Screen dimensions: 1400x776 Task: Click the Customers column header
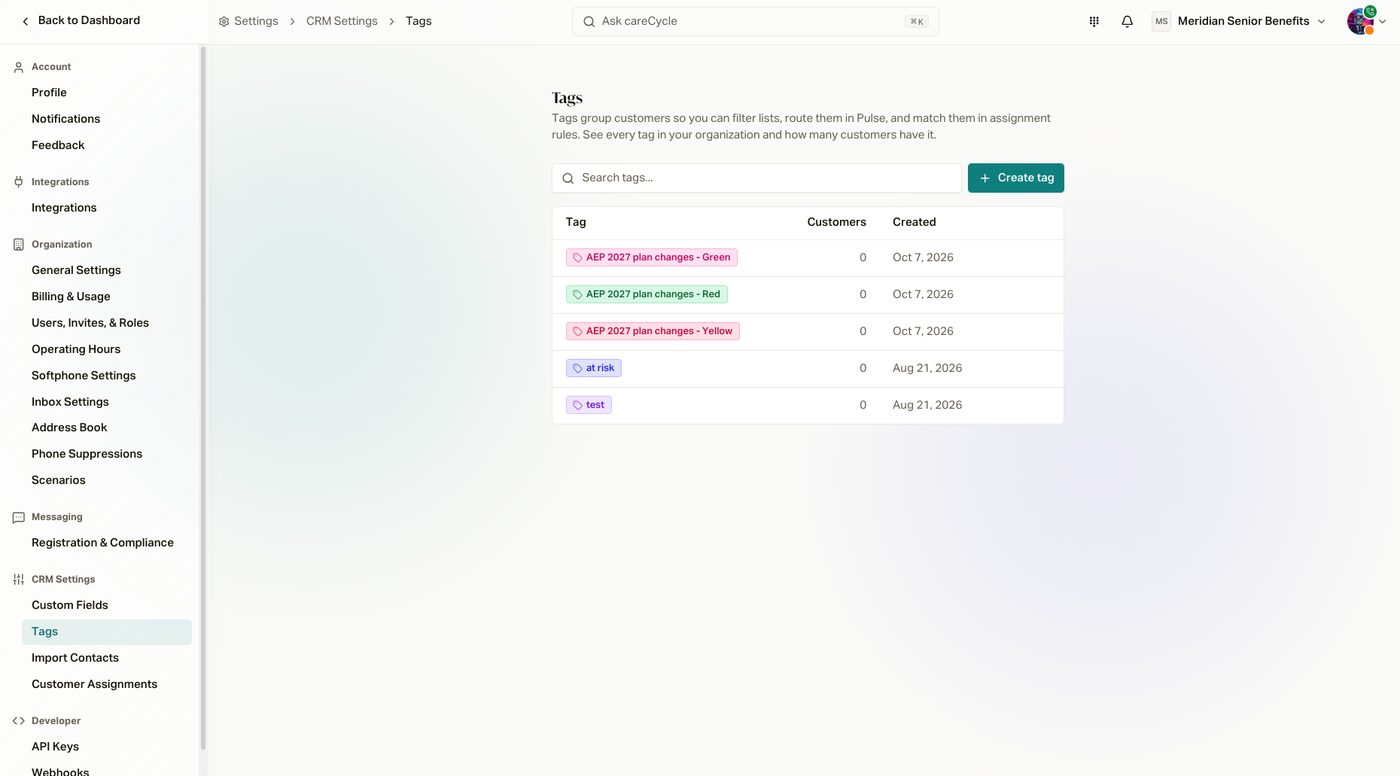coord(837,222)
